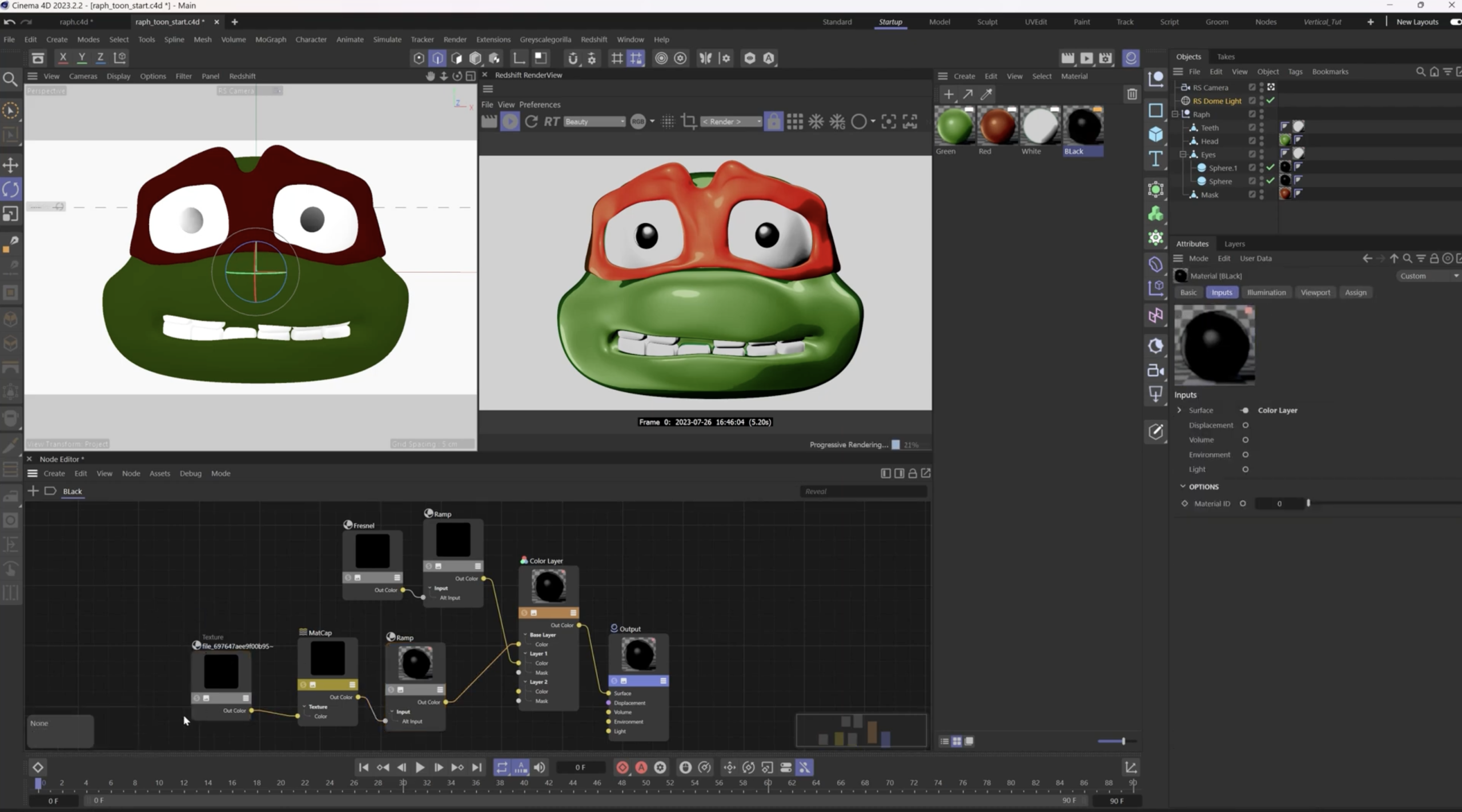Click the Record Active Objects keyframe button
Image resolution: width=1462 pixels, height=812 pixels.
(x=622, y=767)
